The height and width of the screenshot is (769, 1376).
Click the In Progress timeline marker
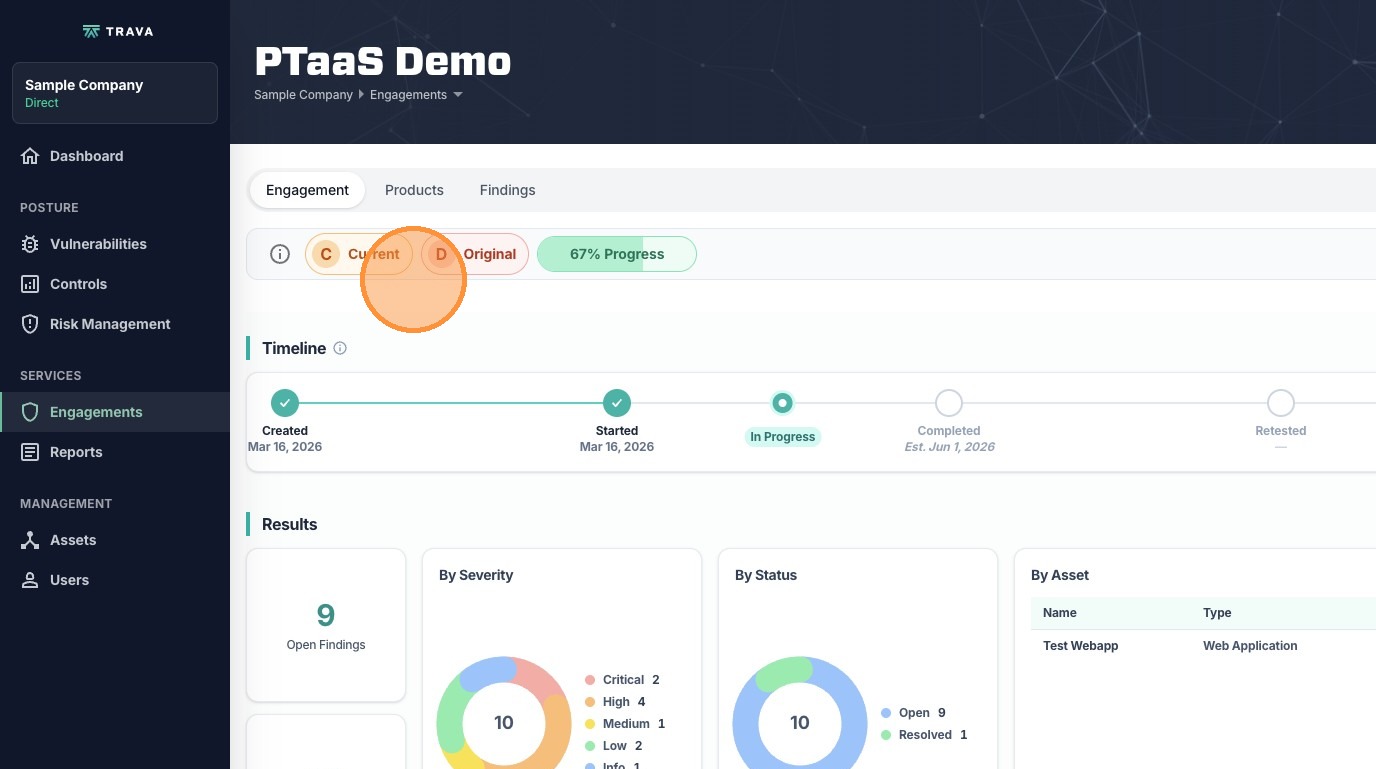783,403
